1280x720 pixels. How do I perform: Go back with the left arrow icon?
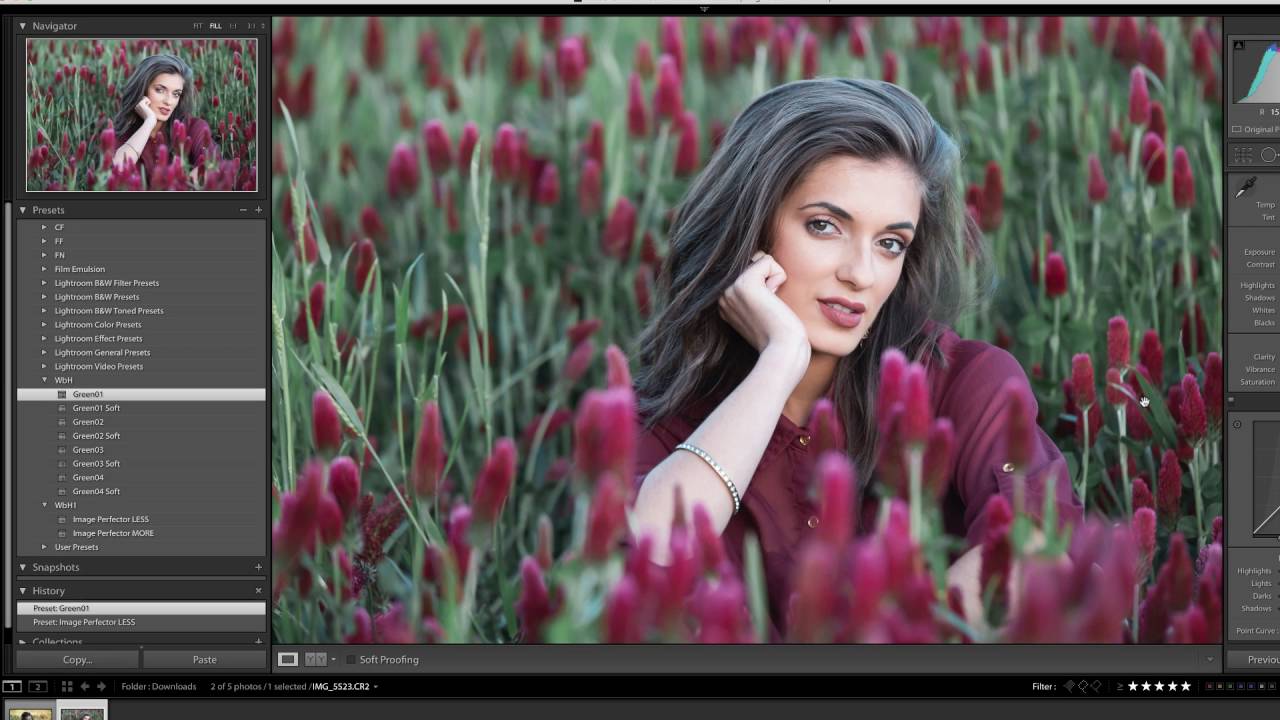85,686
